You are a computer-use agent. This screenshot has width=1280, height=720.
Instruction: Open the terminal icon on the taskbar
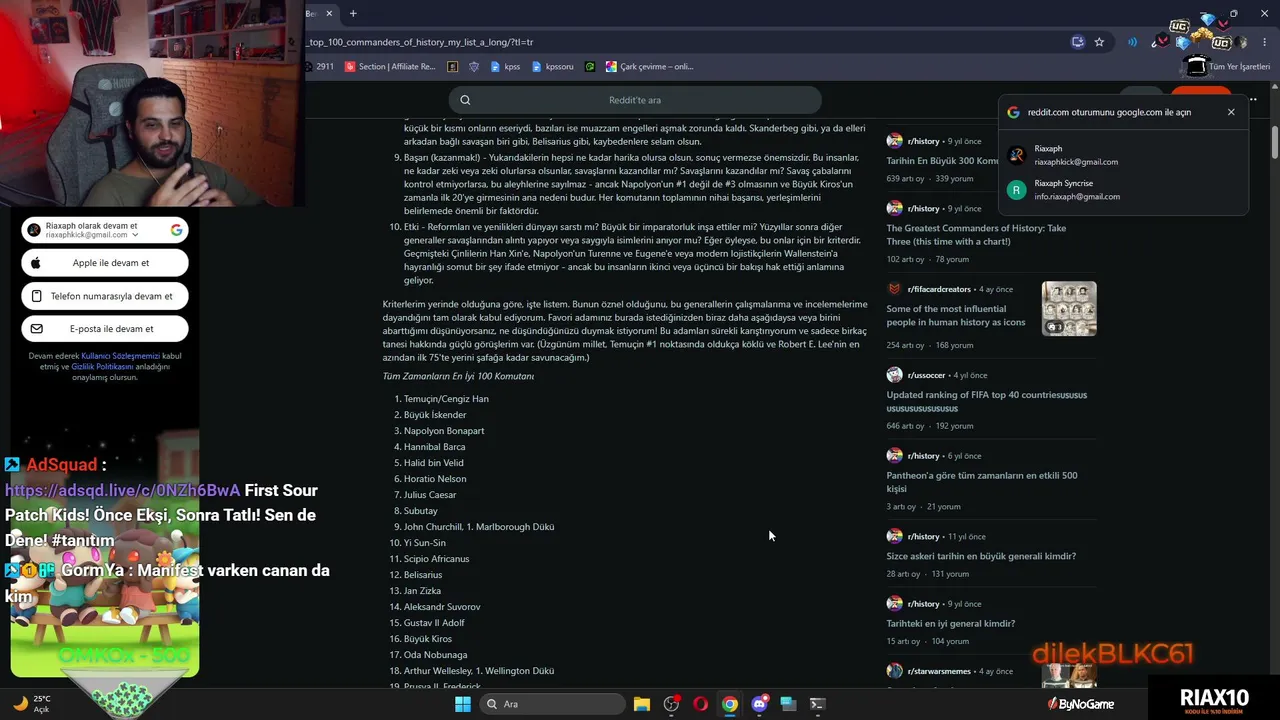817,704
